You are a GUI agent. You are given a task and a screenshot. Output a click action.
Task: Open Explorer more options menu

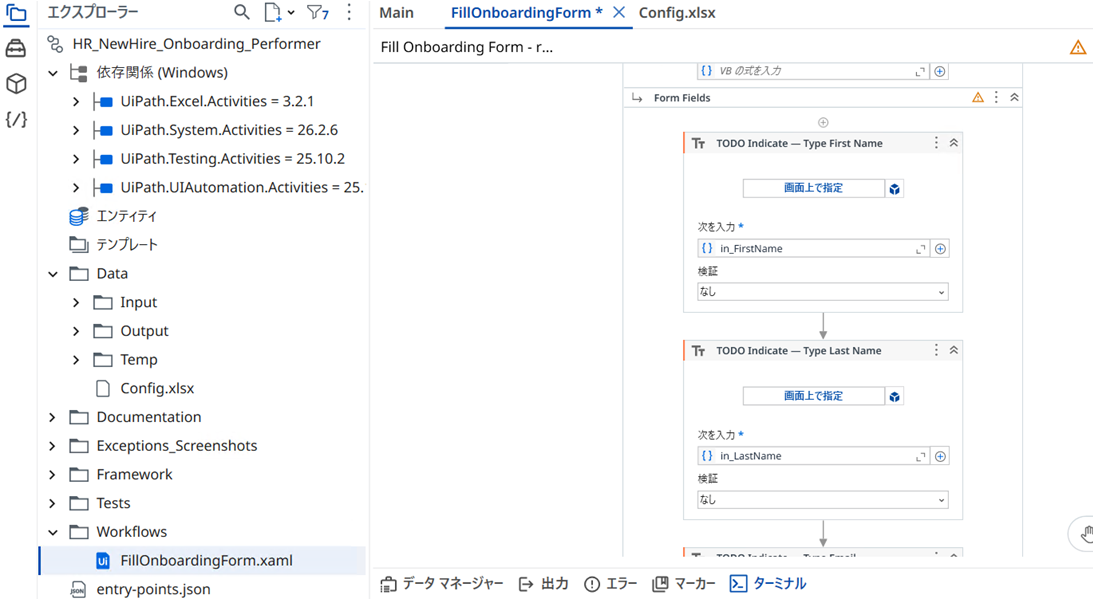(349, 13)
